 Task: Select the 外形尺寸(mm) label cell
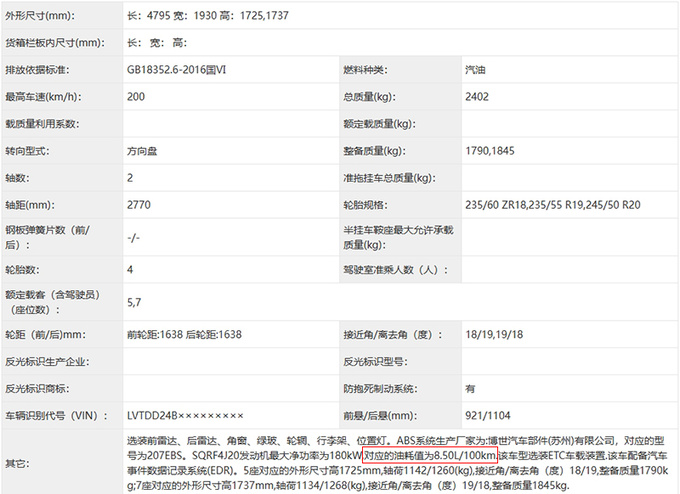[x=40, y=16]
